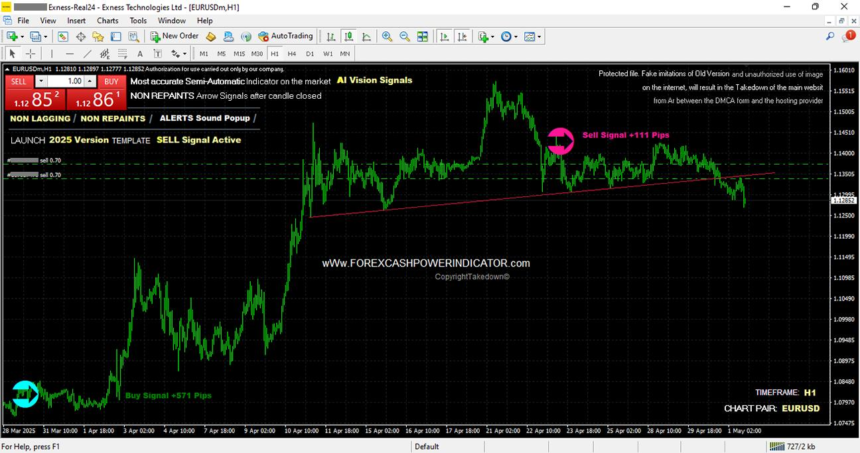860x453 pixels.
Task: Expand the new chart dropdown arrow
Action: click(22, 37)
